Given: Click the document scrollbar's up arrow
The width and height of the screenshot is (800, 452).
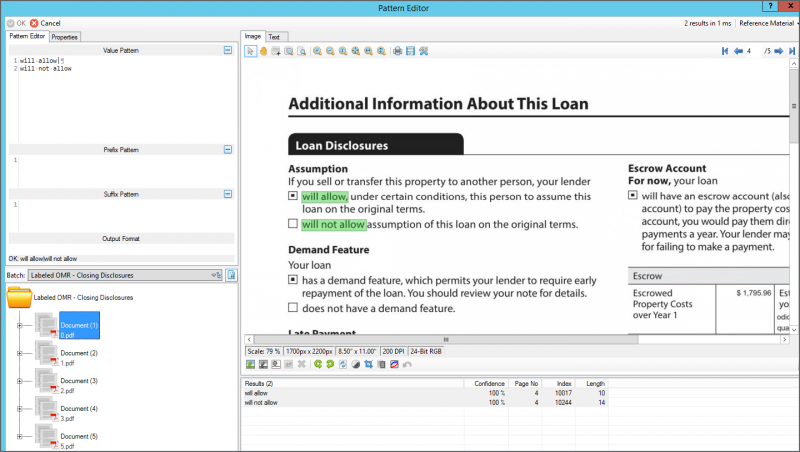Looking at the screenshot, I should tap(794, 63).
